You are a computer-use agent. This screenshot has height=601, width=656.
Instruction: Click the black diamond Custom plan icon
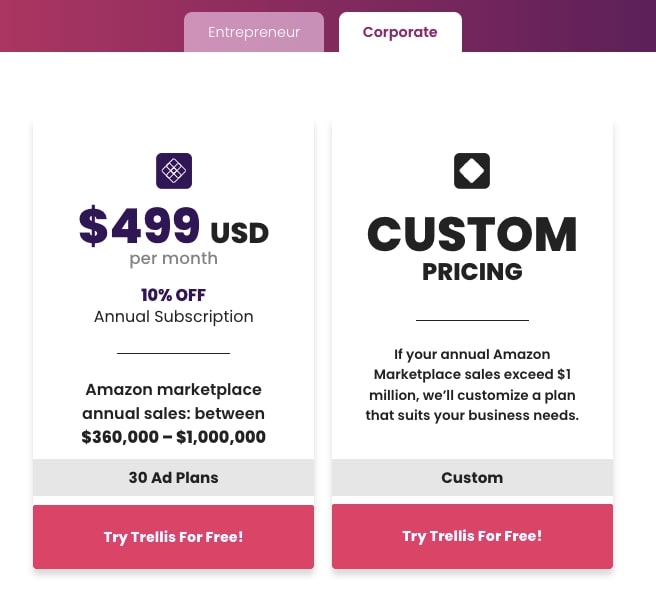pos(472,171)
